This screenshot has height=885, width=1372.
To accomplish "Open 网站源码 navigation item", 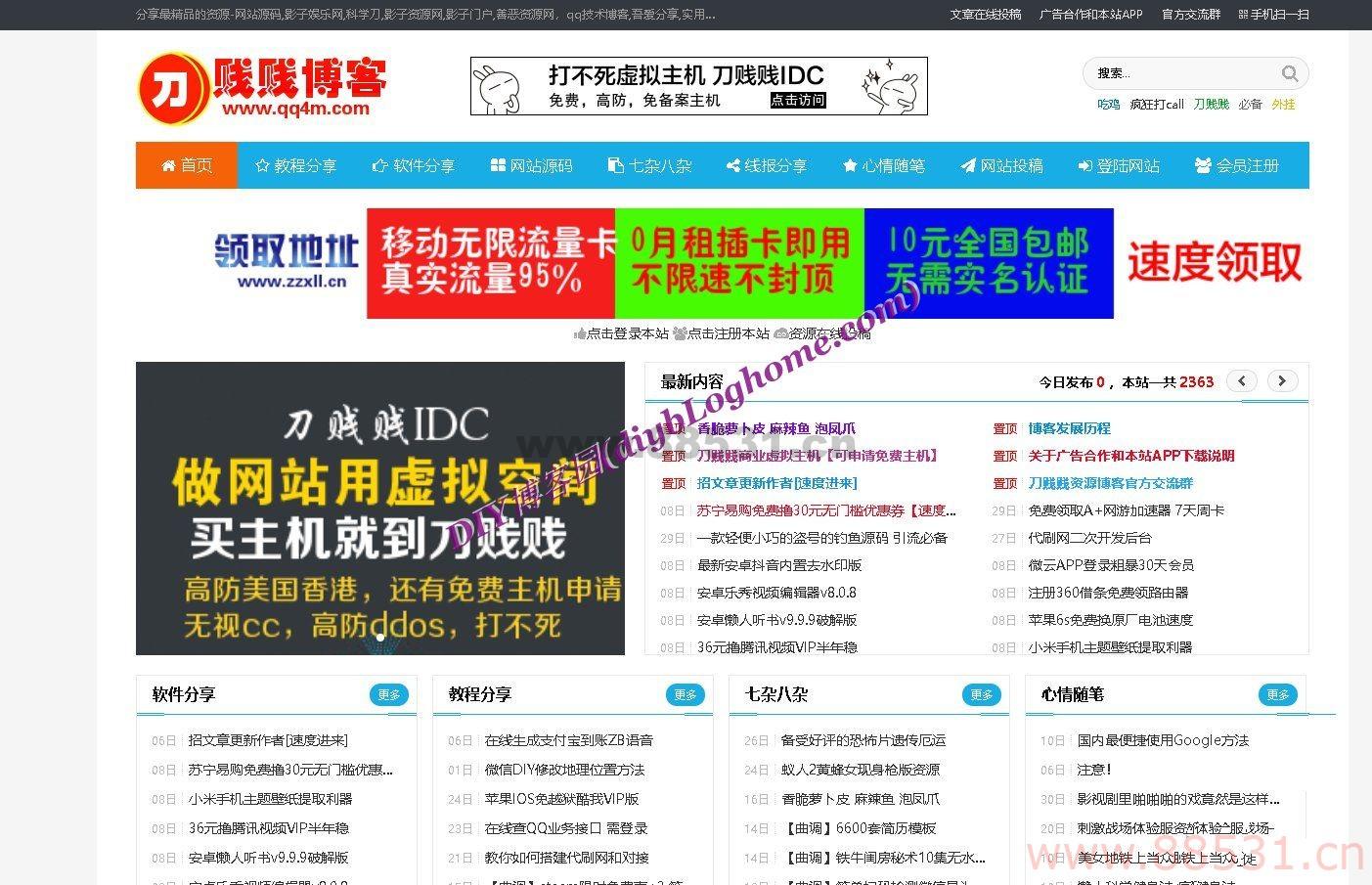I will tap(531, 165).
